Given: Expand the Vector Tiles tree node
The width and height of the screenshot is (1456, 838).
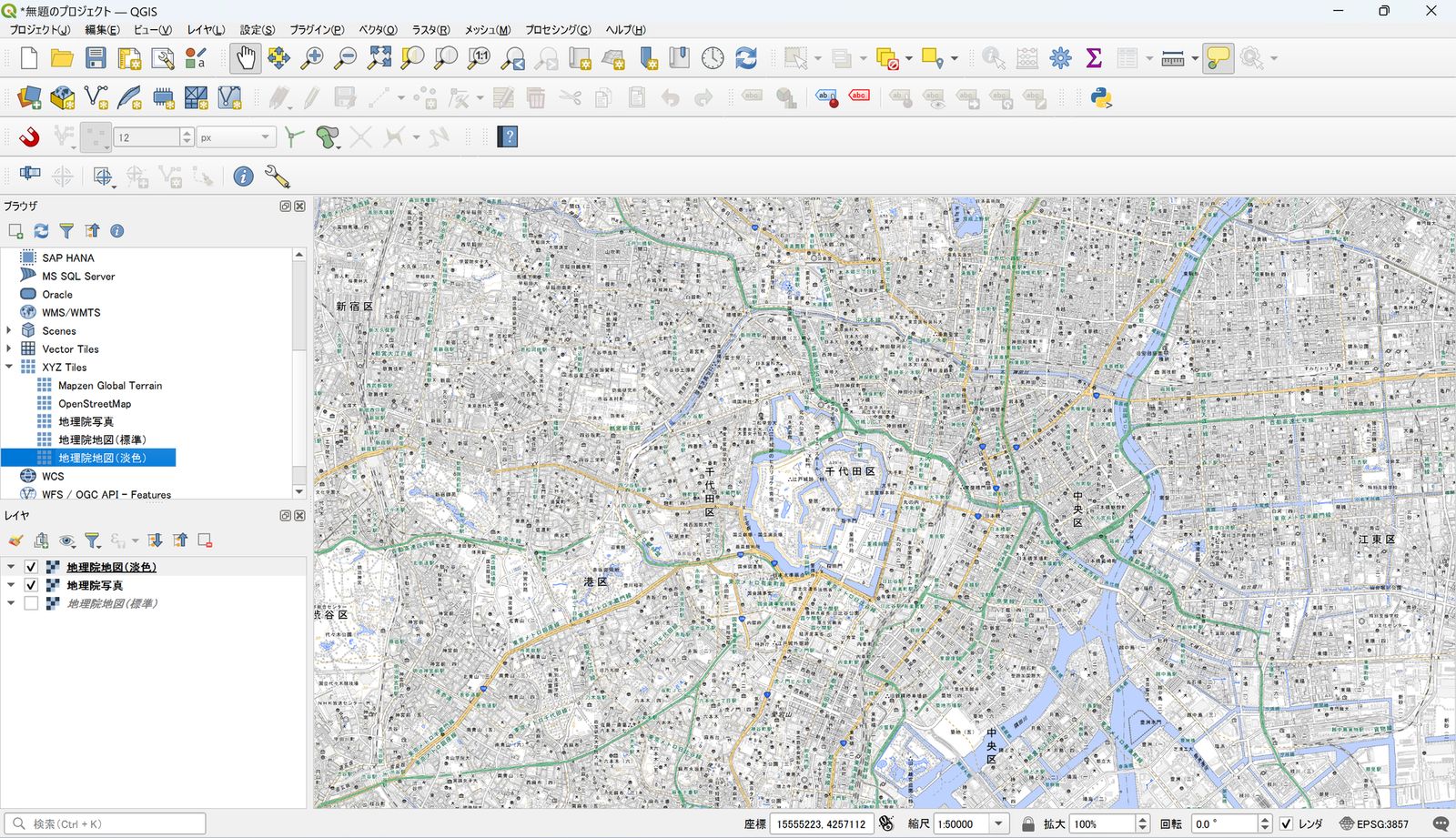Looking at the screenshot, I should coord(9,349).
